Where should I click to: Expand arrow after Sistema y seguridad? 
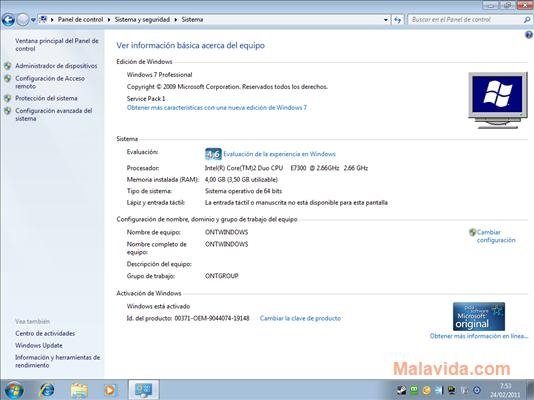[x=176, y=20]
